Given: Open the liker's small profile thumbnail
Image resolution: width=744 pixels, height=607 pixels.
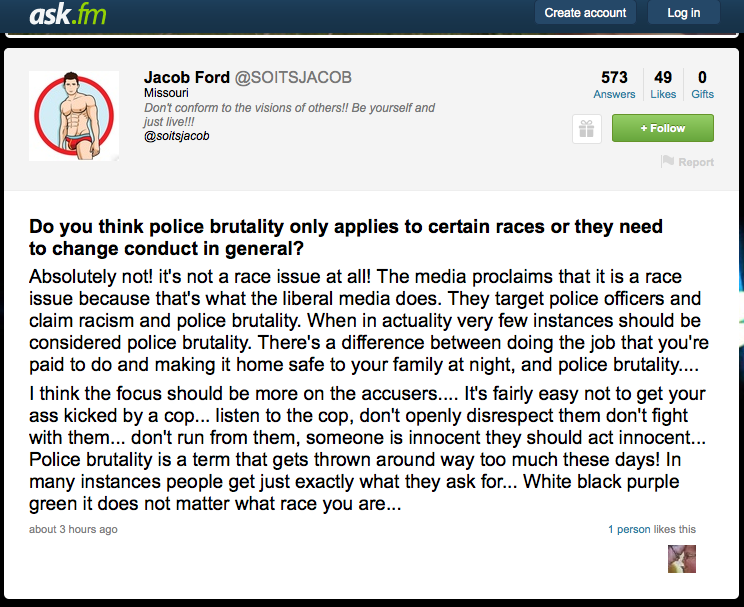Looking at the screenshot, I should (682, 559).
